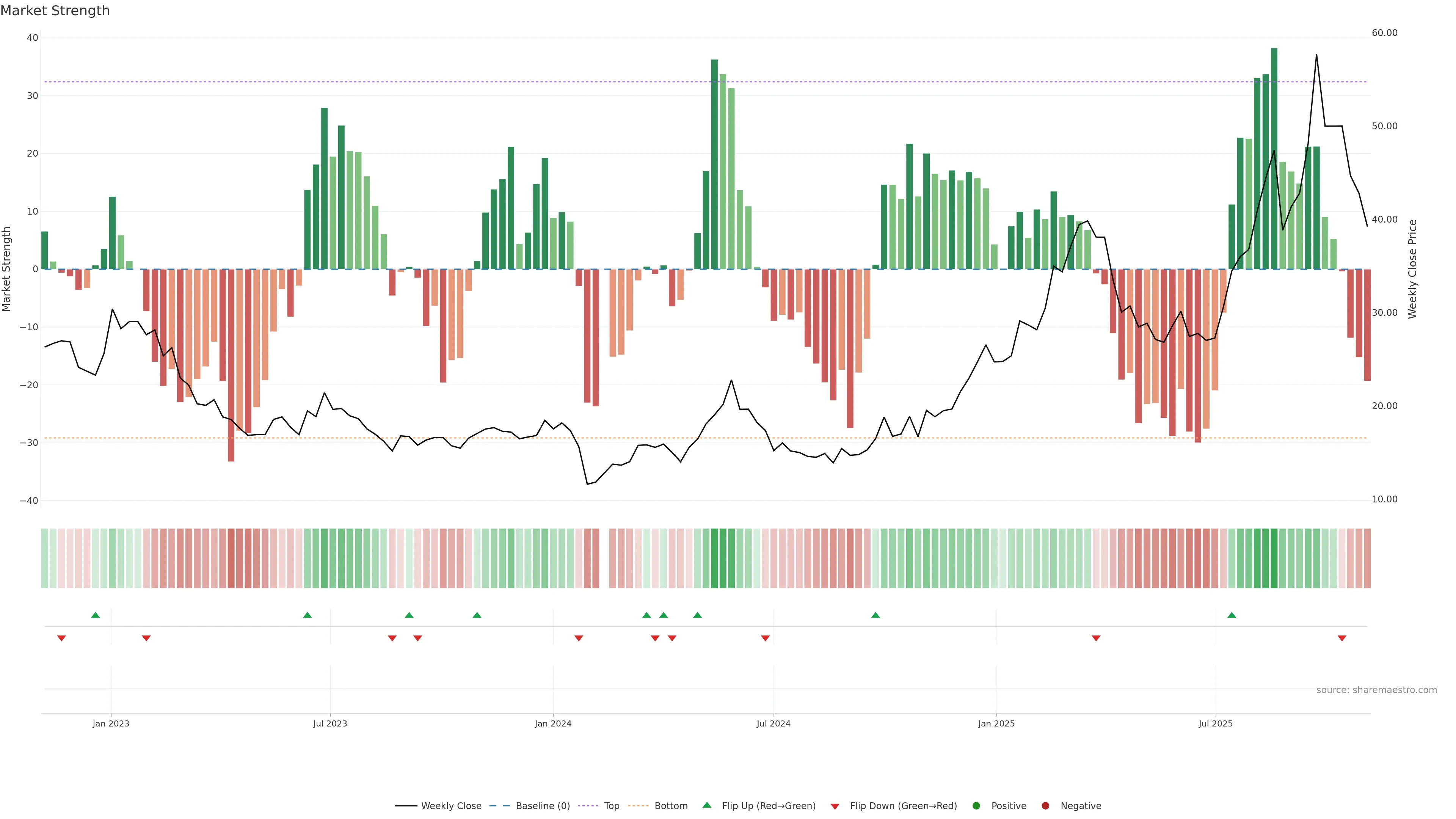This screenshot has width=1456, height=819.
Task: Toggle the Baseline (0) series label
Action: click(543, 805)
